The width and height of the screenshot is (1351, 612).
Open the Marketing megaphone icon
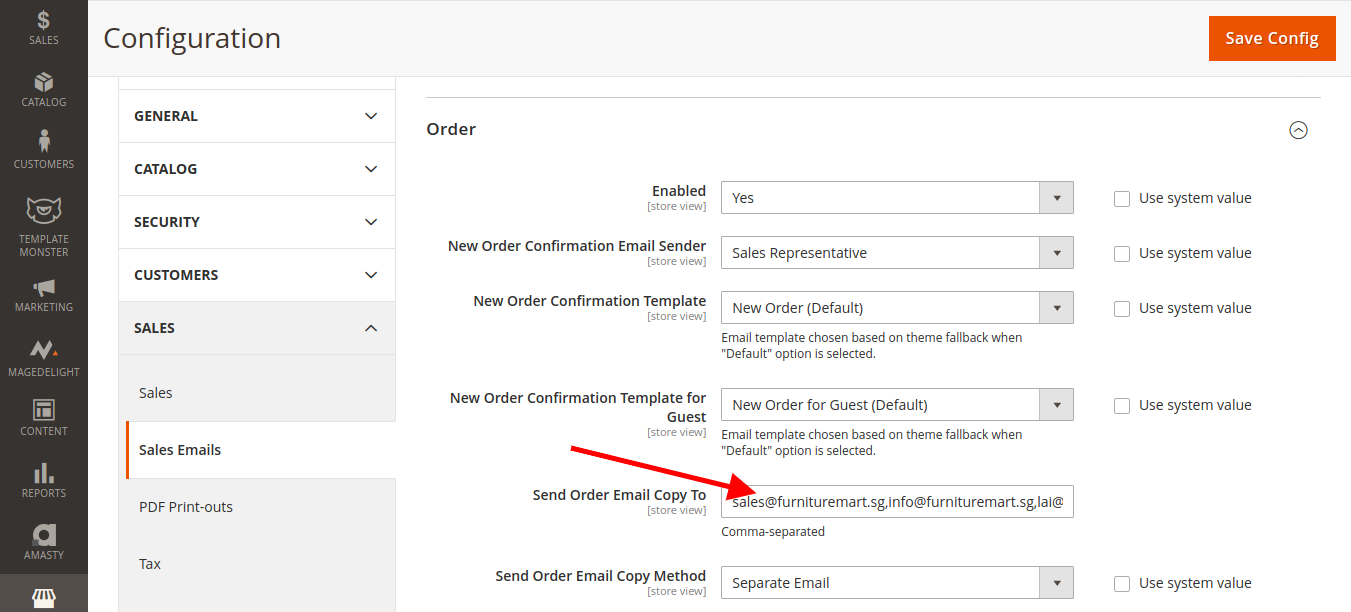tap(43, 294)
